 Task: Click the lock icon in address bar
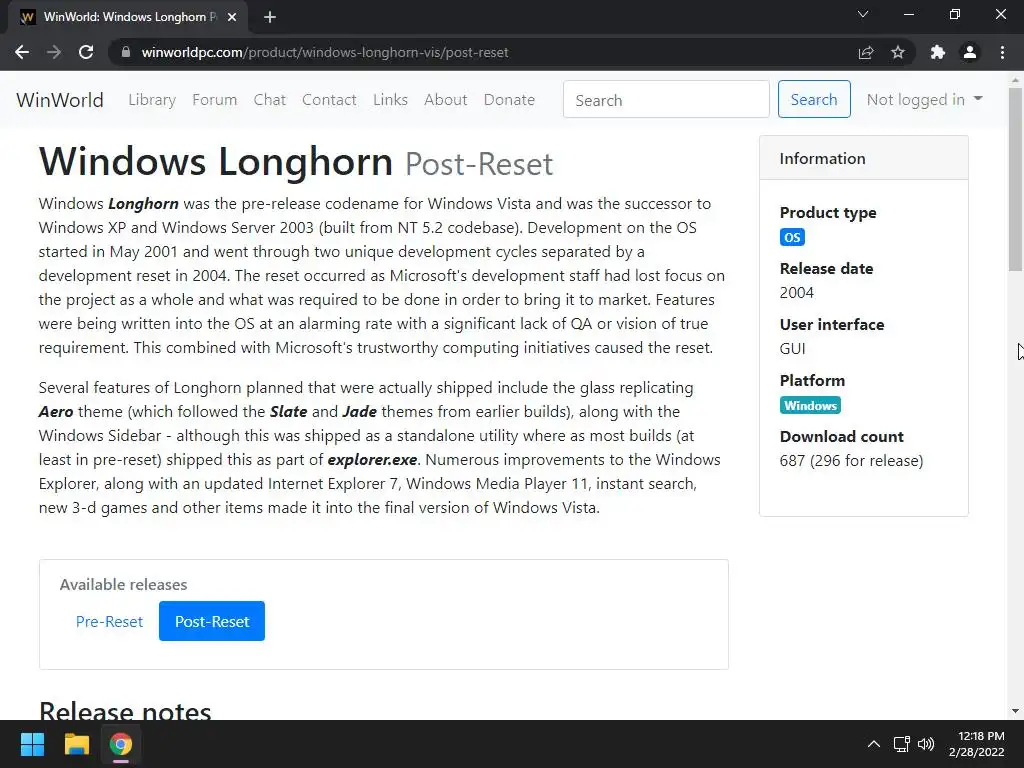(x=126, y=52)
